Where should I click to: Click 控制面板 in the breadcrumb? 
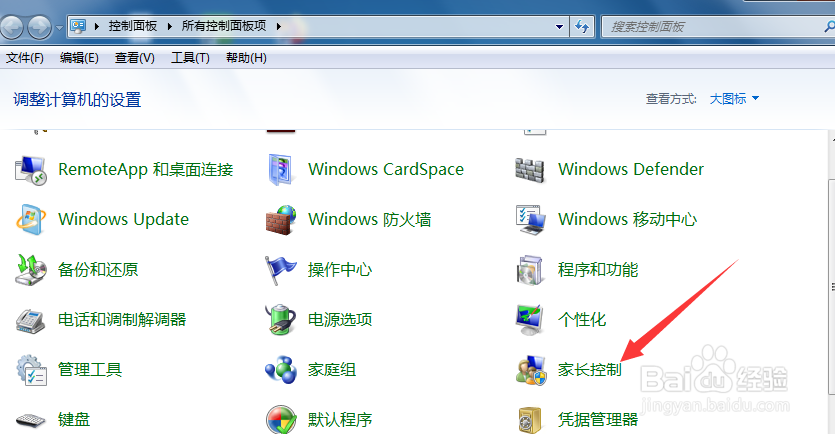tap(133, 26)
